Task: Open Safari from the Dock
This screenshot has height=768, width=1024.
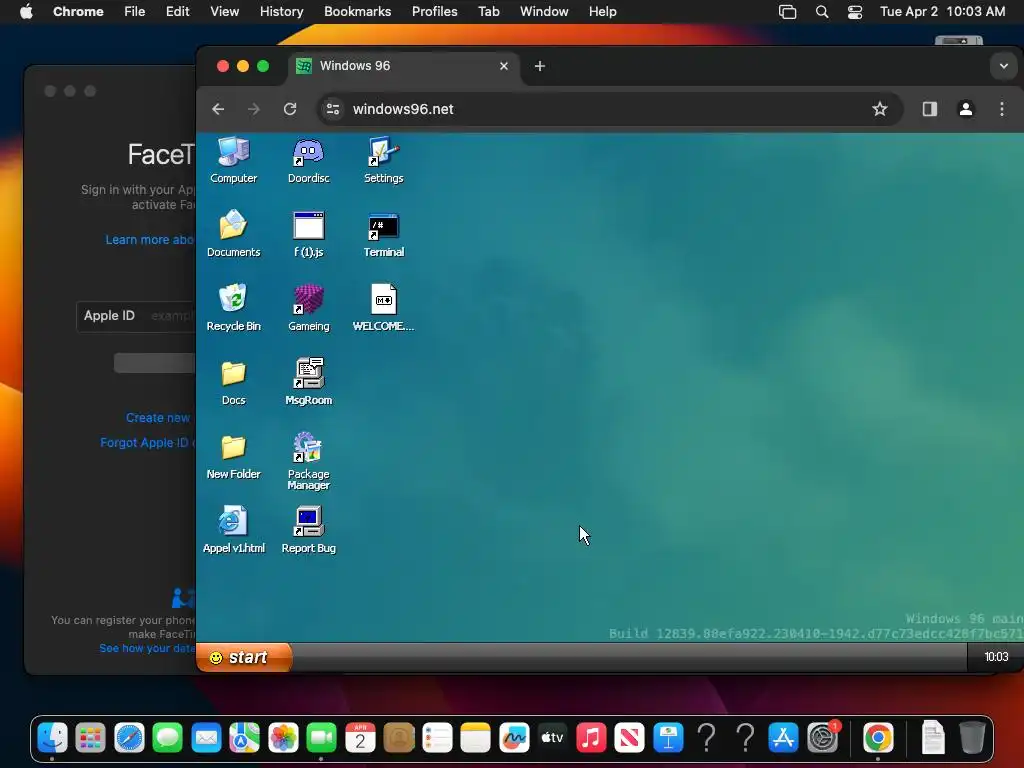Action: click(x=129, y=738)
